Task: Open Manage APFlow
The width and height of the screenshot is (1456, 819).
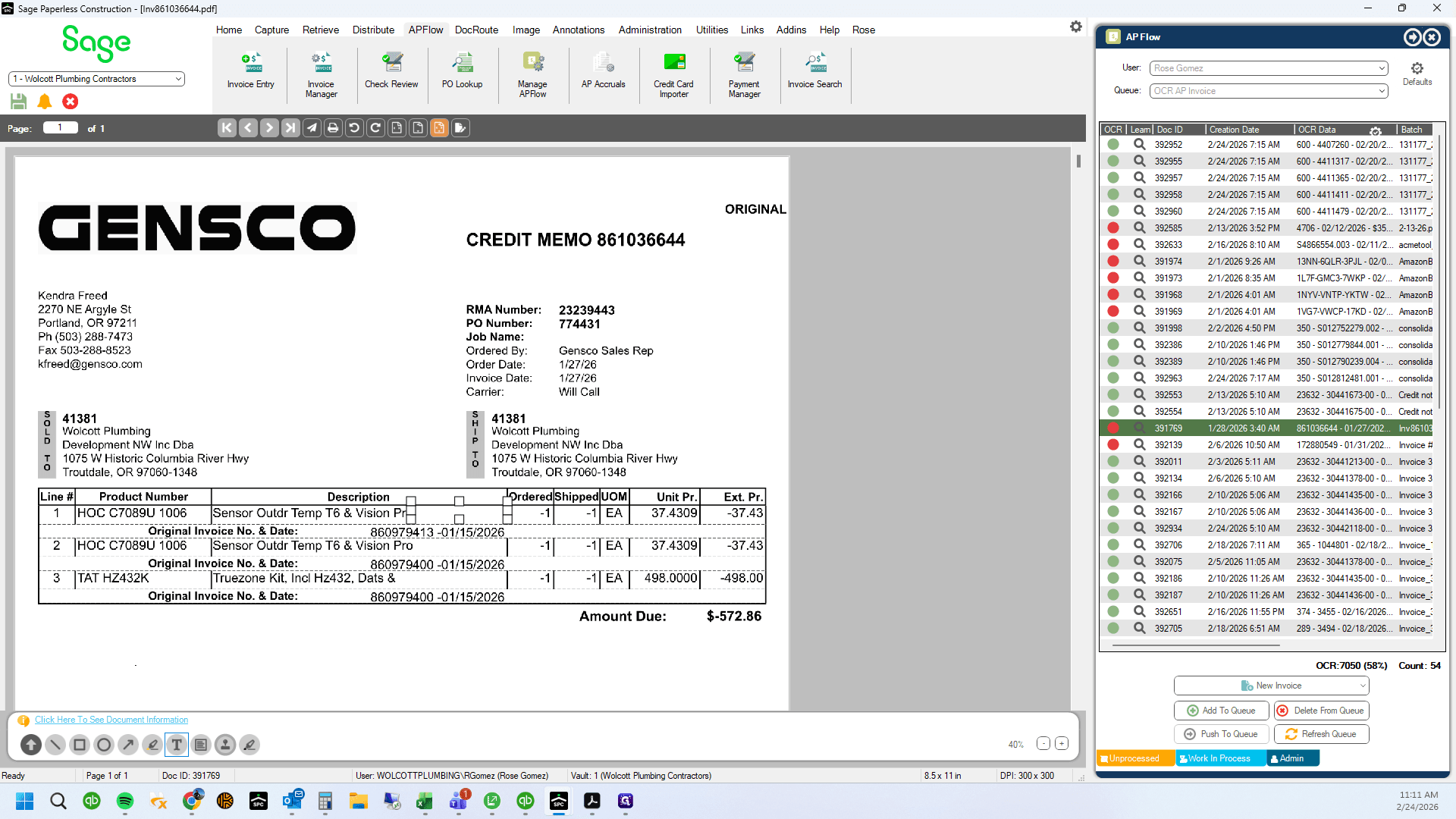Action: click(532, 75)
